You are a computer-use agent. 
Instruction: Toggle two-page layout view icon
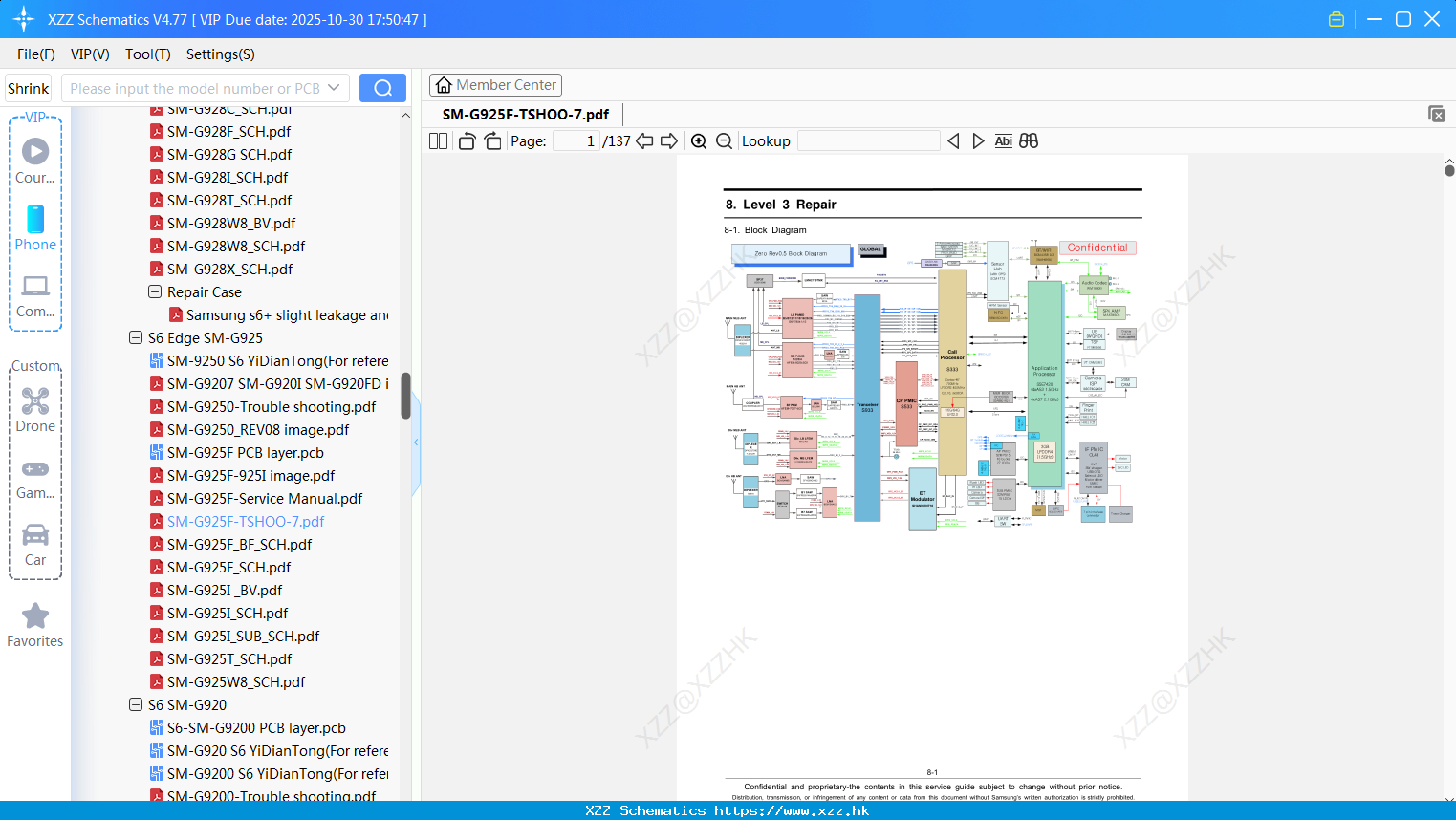[x=438, y=141]
